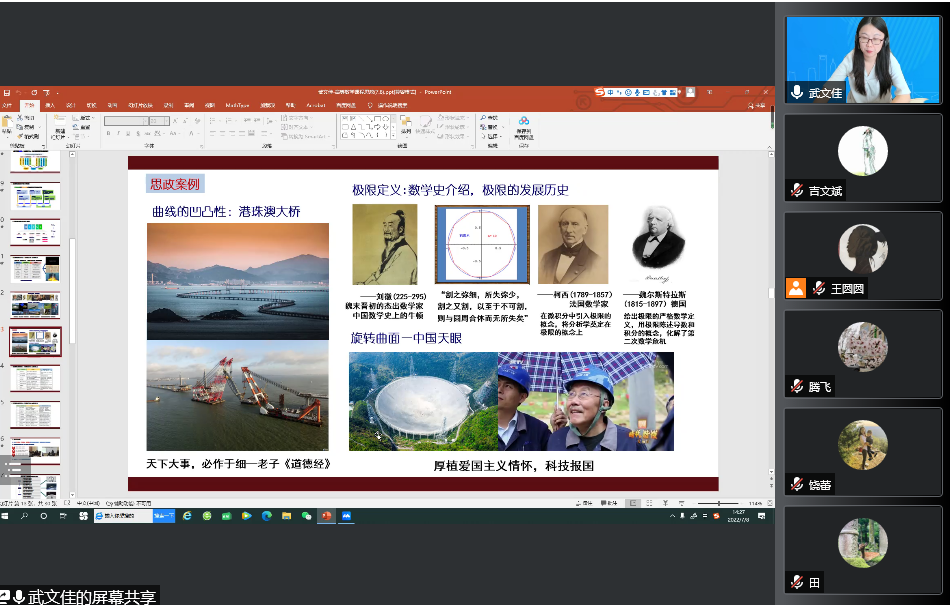Click the Windows Start button
Viewport: 950px width, 605px height.
[5, 516]
